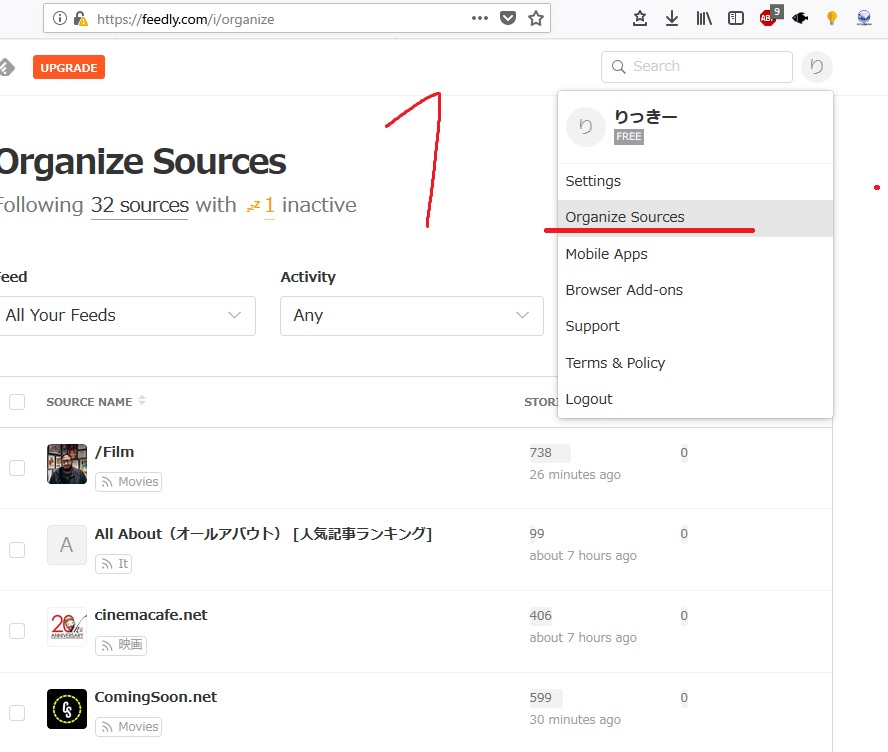Click the FREE plan badge
This screenshot has height=752, width=888.
coord(629,136)
